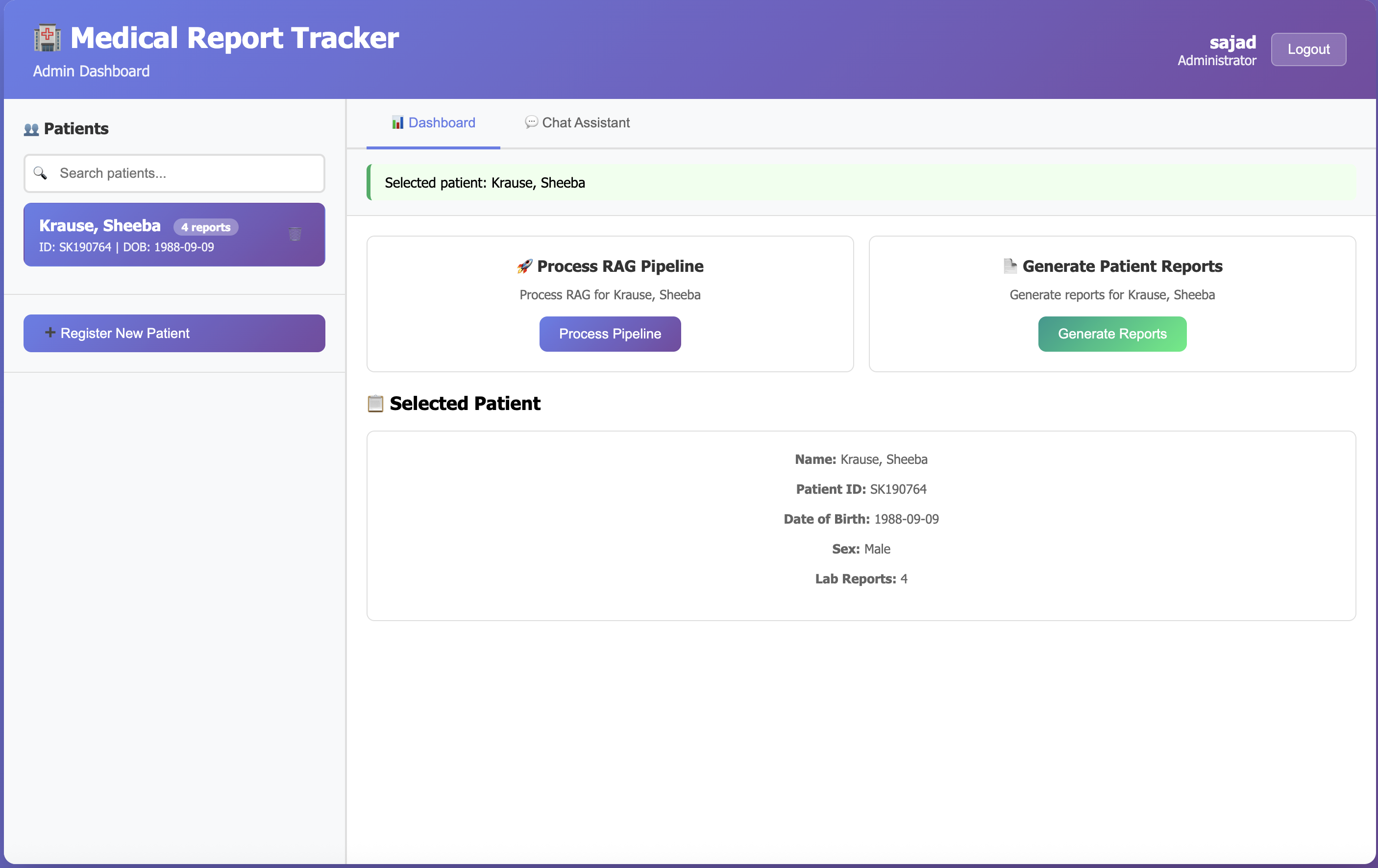The image size is (1378, 868).
Task: Click plus icon on Register New Patient
Action: (x=50, y=333)
